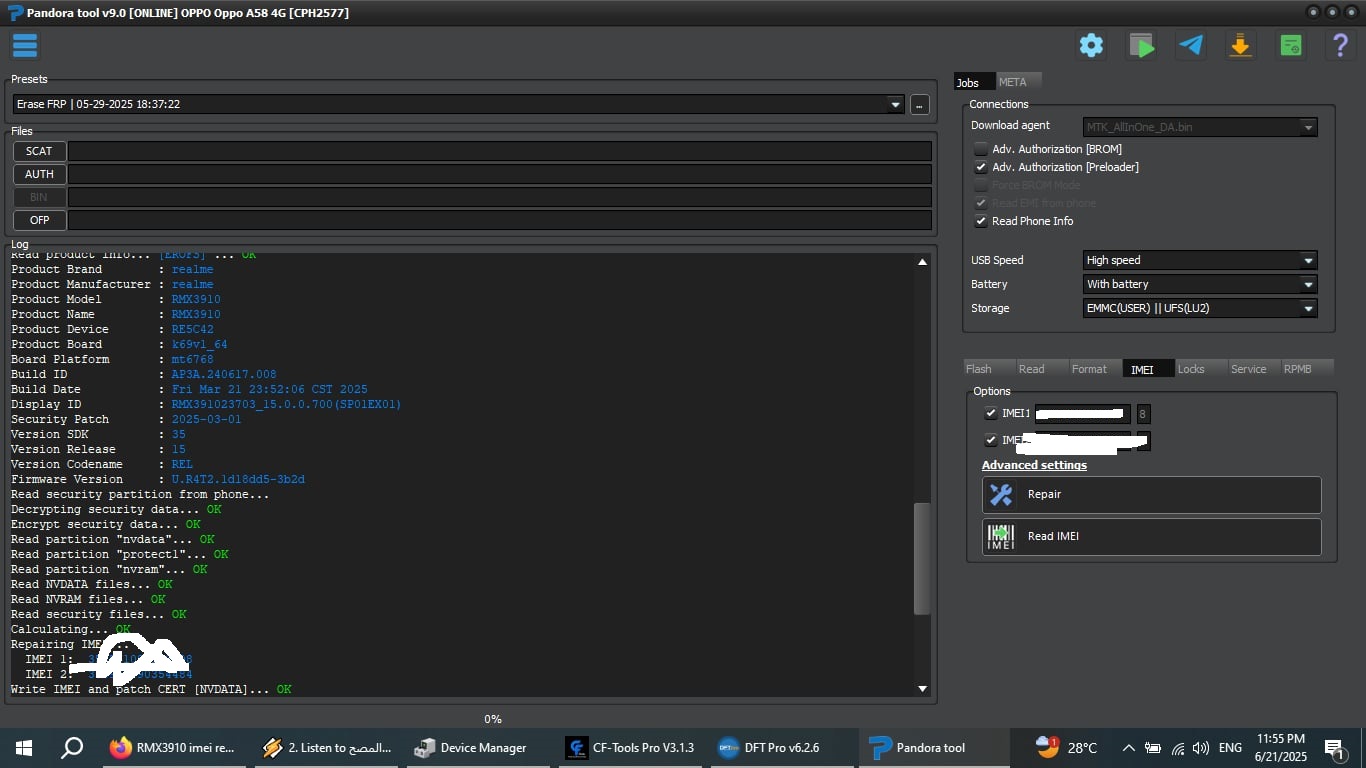This screenshot has height=768, width=1366.
Task: Click the green certificate icon in toolbar
Action: [1291, 45]
